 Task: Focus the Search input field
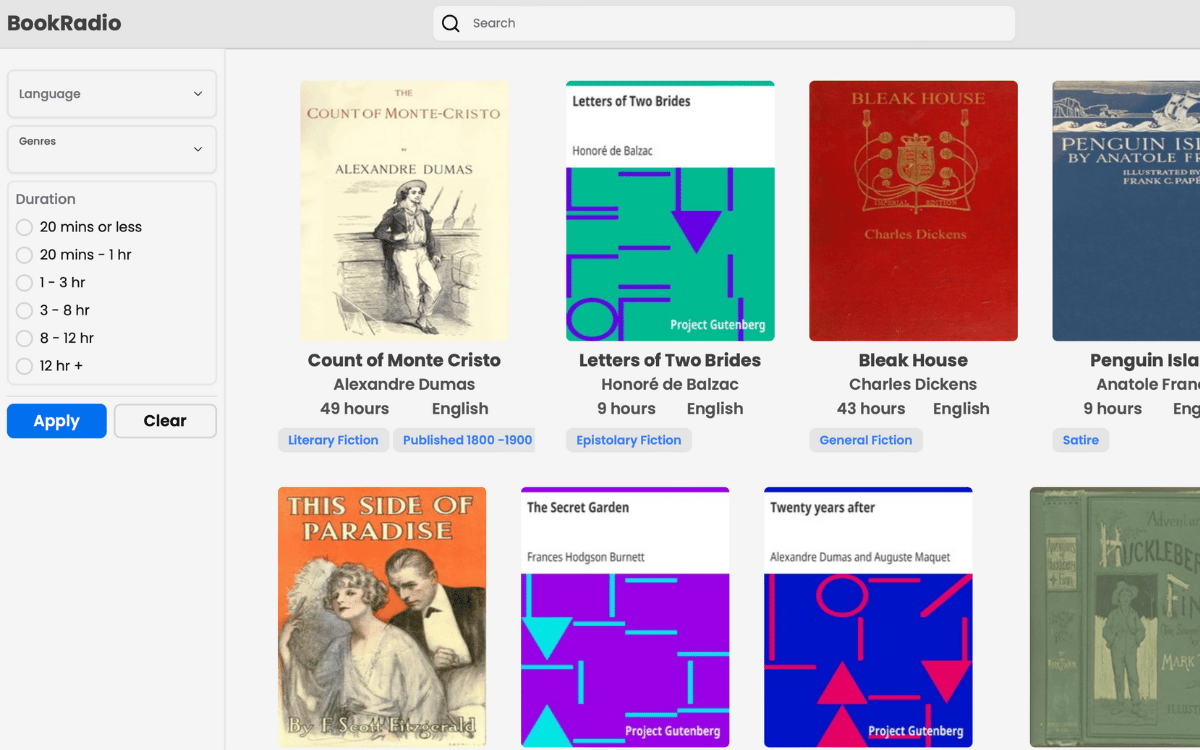724,23
